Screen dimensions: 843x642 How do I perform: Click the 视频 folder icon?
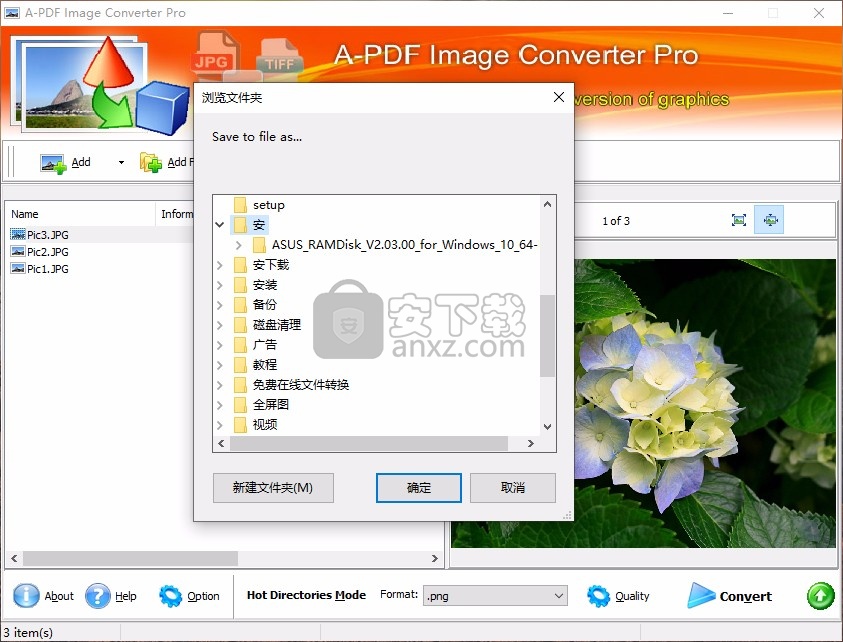coord(241,425)
